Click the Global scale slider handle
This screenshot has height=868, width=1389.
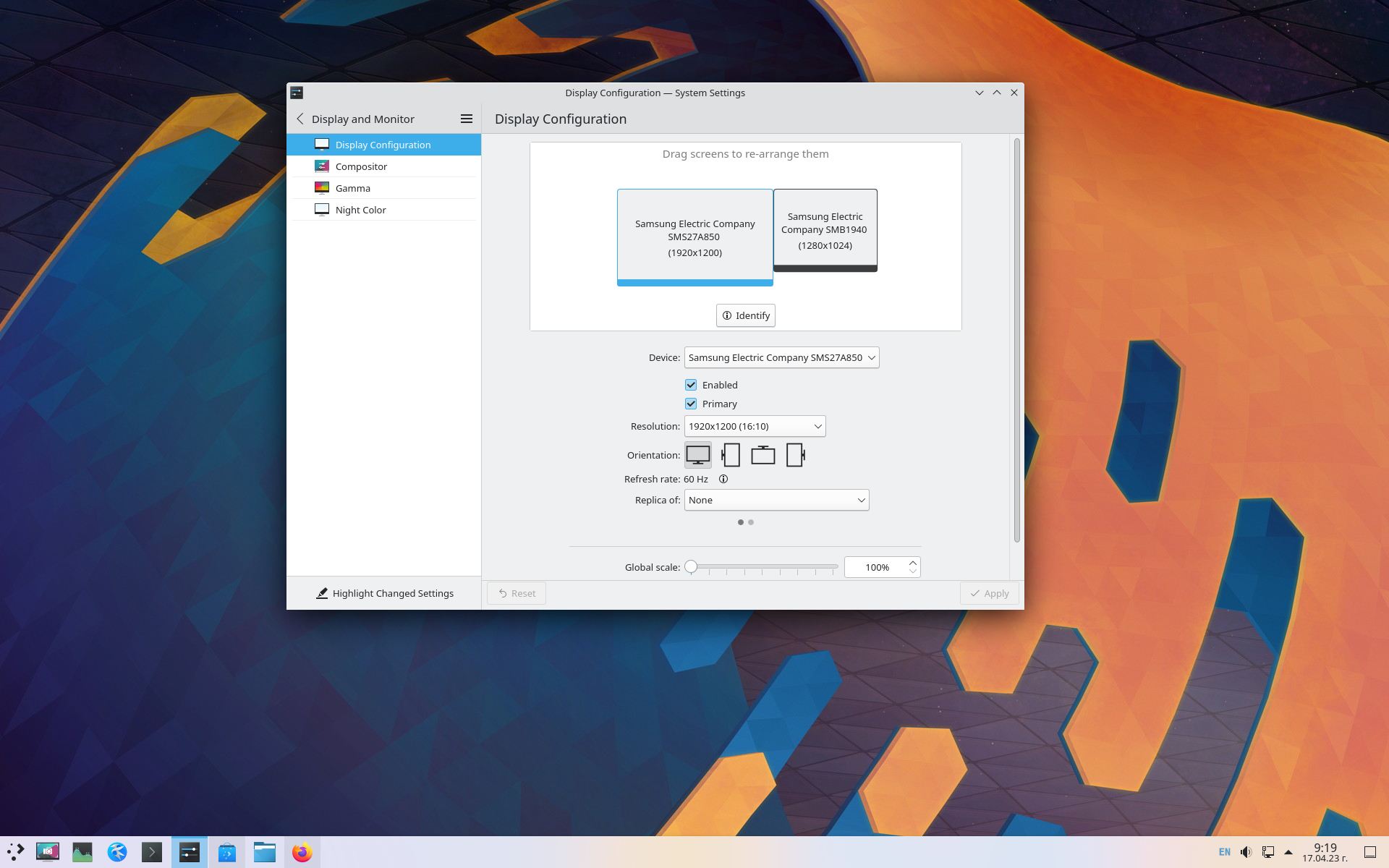click(x=691, y=567)
